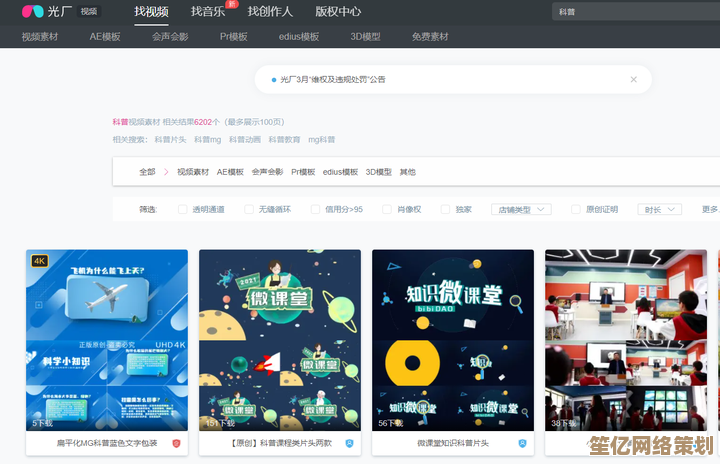This screenshot has width=720, height=464.
Task: Click the 4K badge on first thumbnail
Action: 40,261
